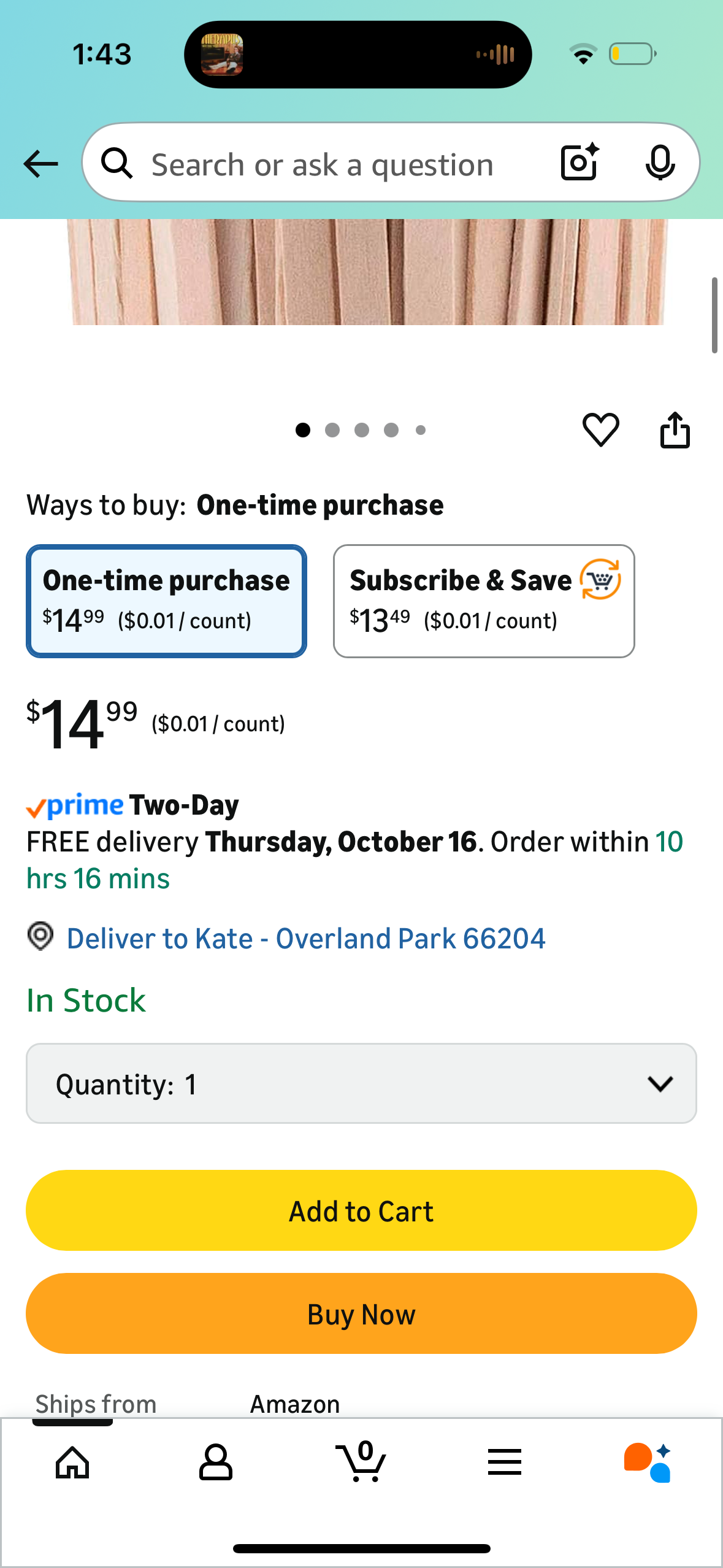Tap the microphone voice search icon

tap(660, 163)
